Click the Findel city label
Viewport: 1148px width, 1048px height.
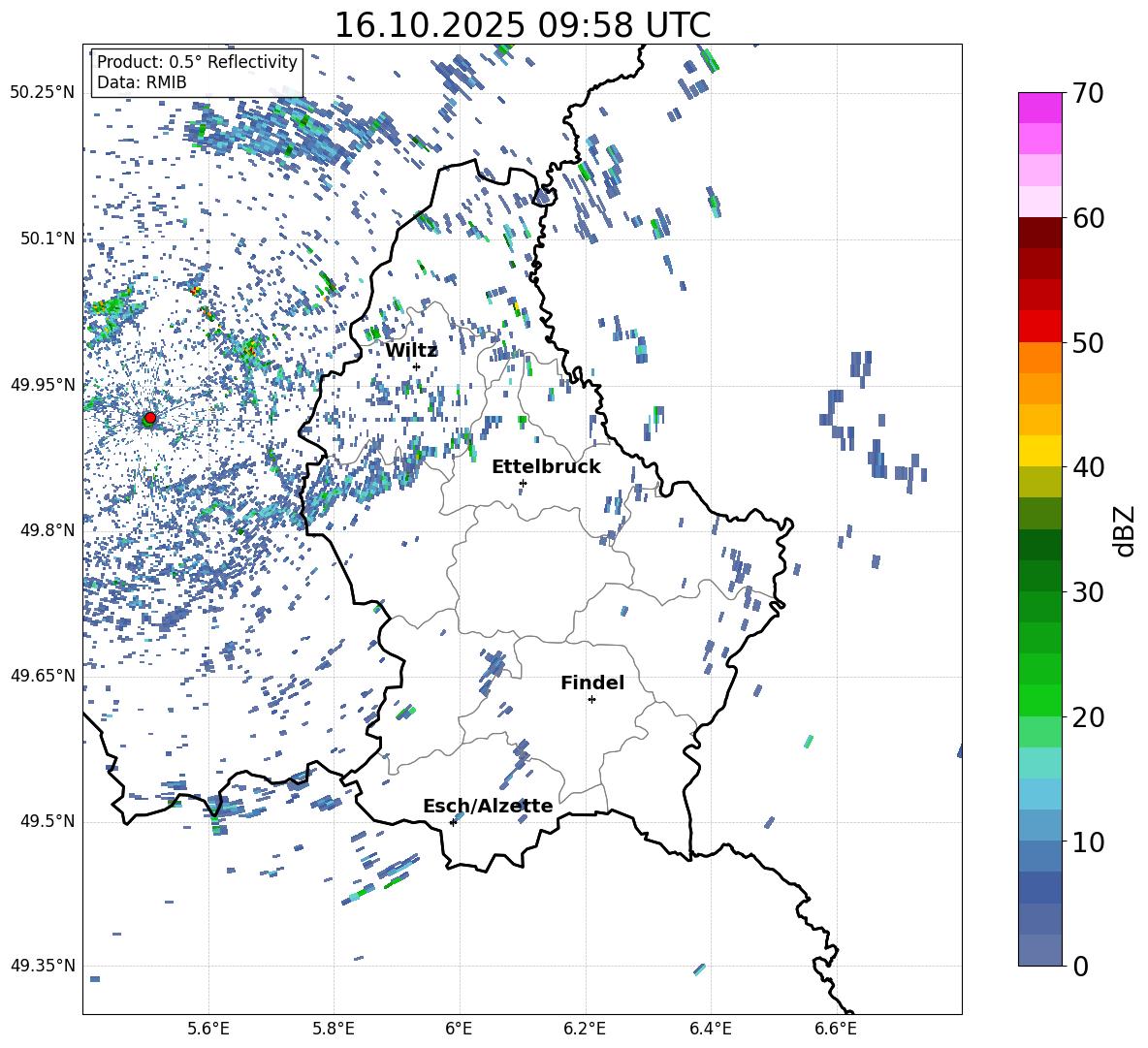click(592, 683)
